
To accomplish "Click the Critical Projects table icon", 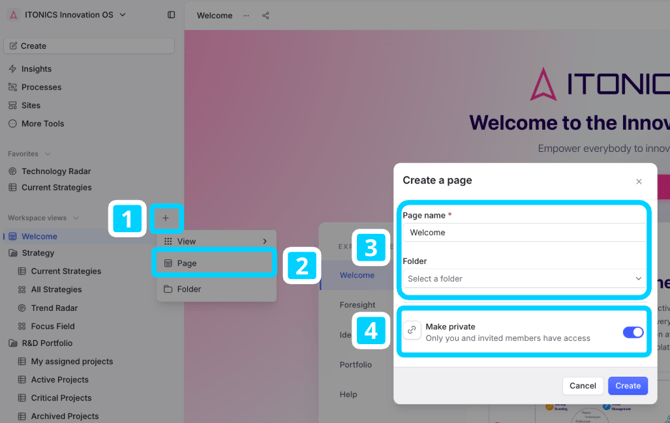I will pyautogui.click(x=22, y=398).
